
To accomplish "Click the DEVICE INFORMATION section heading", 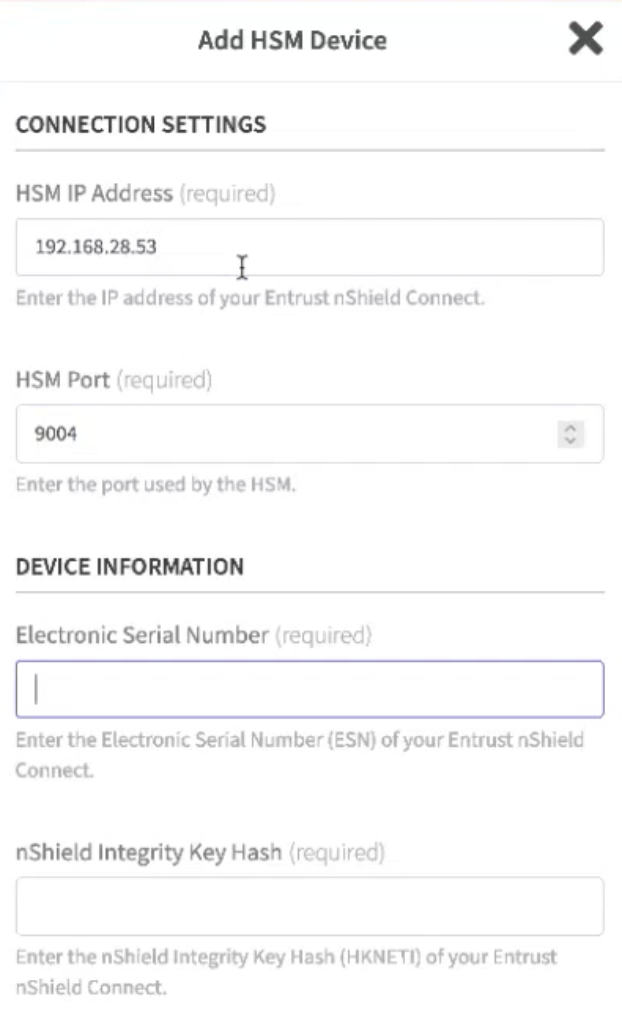I will 130,567.
